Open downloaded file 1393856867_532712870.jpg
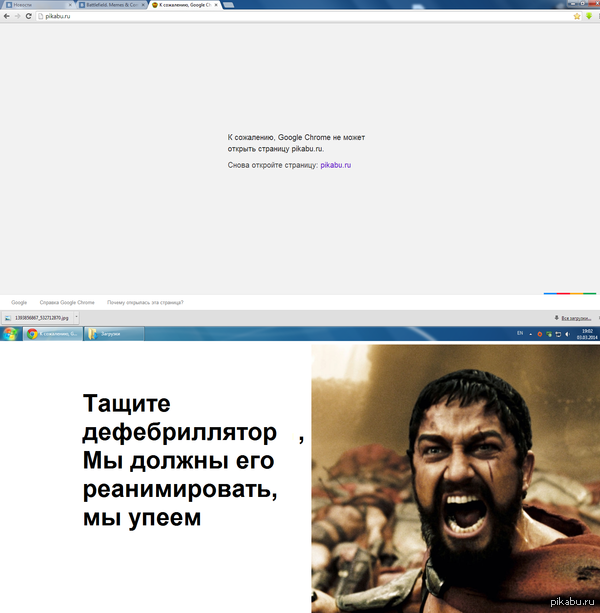The height and width of the screenshot is (613, 600). pos(38,318)
